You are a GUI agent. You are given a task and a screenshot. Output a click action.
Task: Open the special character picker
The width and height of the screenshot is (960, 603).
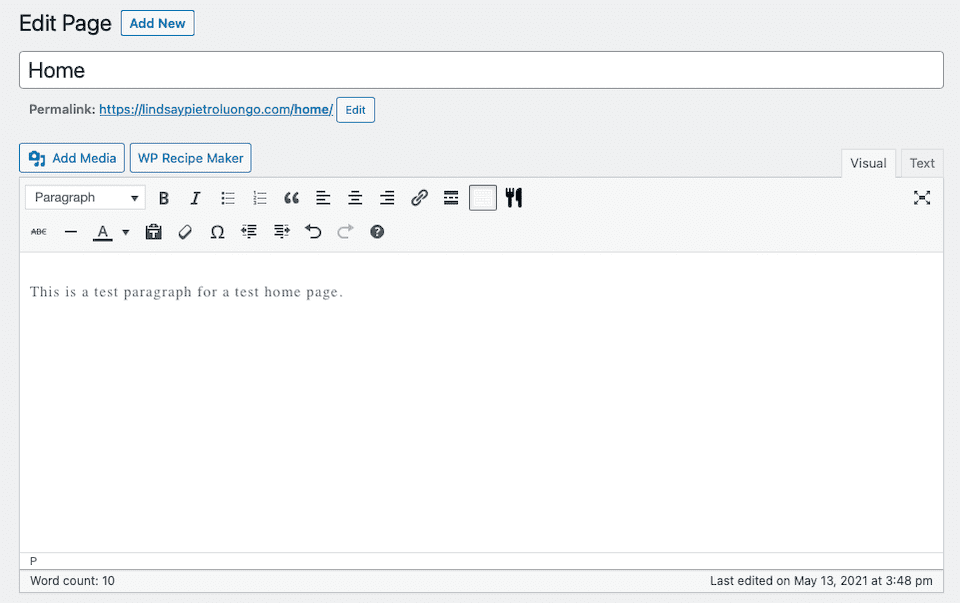[x=217, y=231]
